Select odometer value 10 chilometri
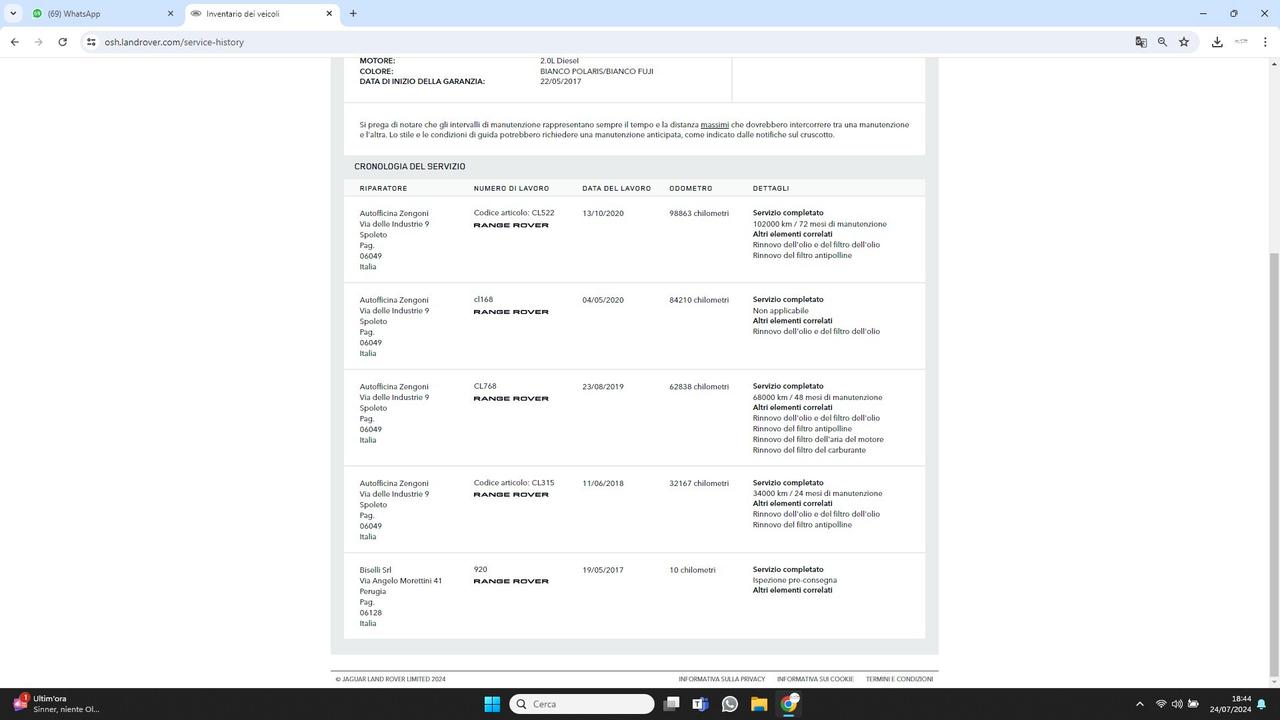Image resolution: width=1280 pixels, height=720 pixels. 693,570
